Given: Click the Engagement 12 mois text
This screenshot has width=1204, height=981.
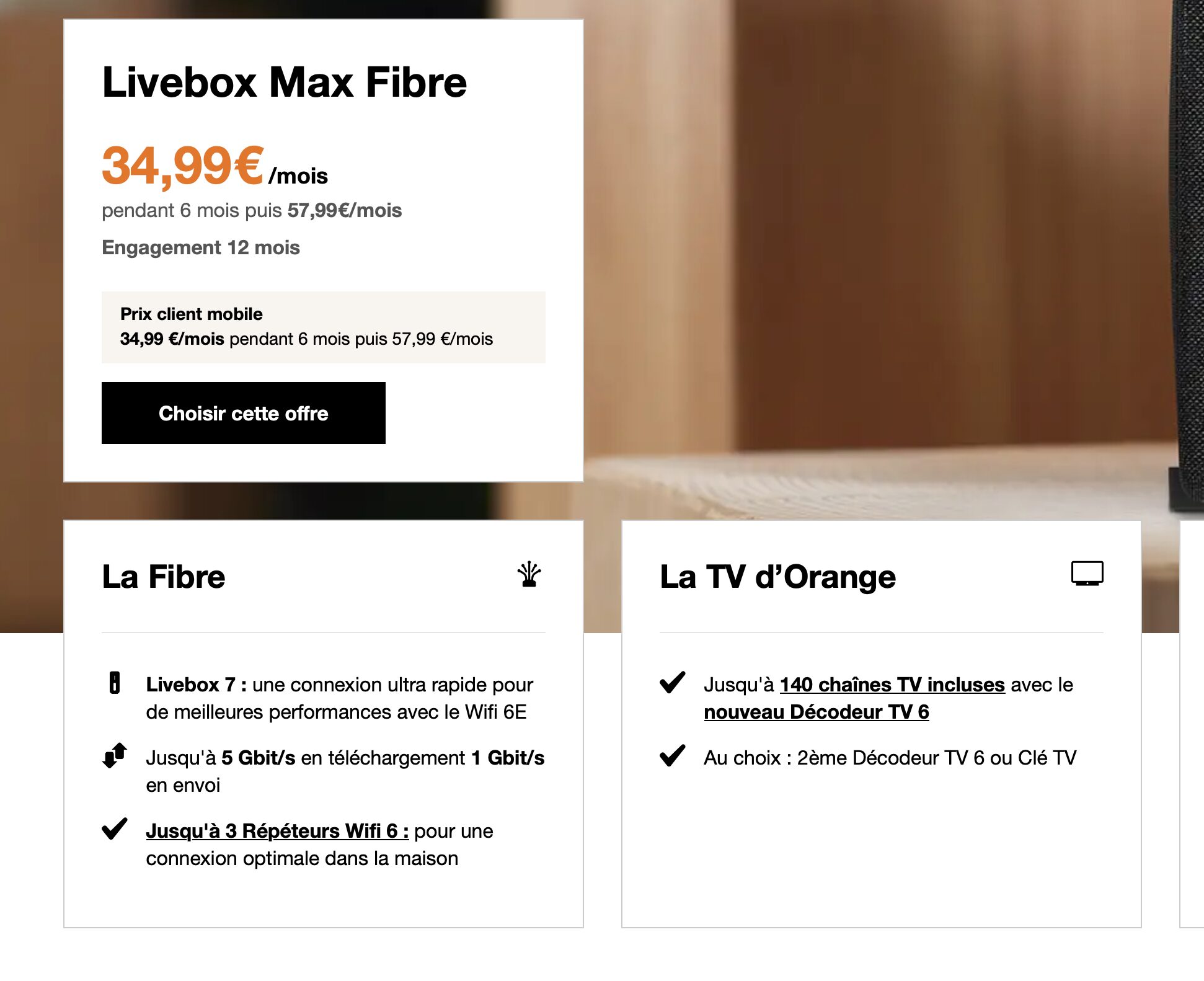Looking at the screenshot, I should 201,247.
